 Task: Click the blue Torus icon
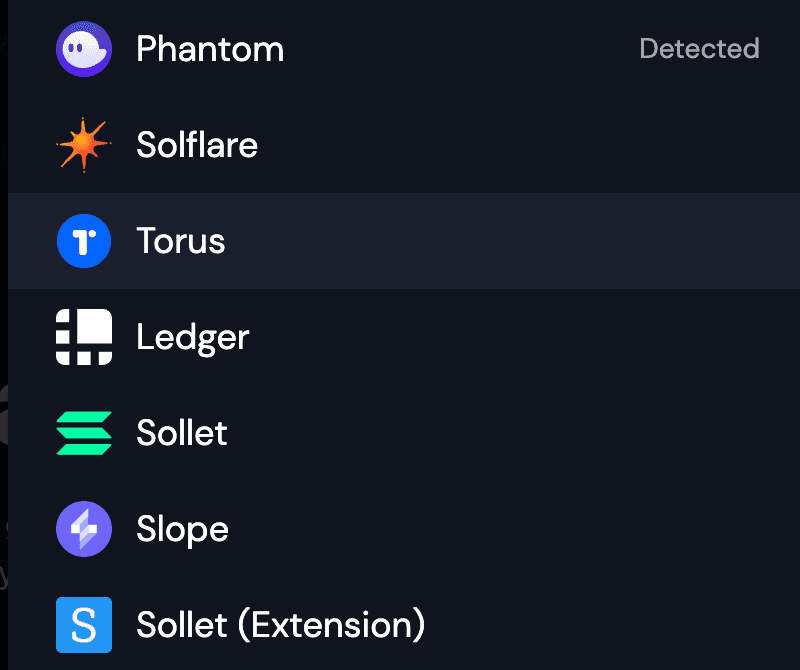tap(84, 241)
